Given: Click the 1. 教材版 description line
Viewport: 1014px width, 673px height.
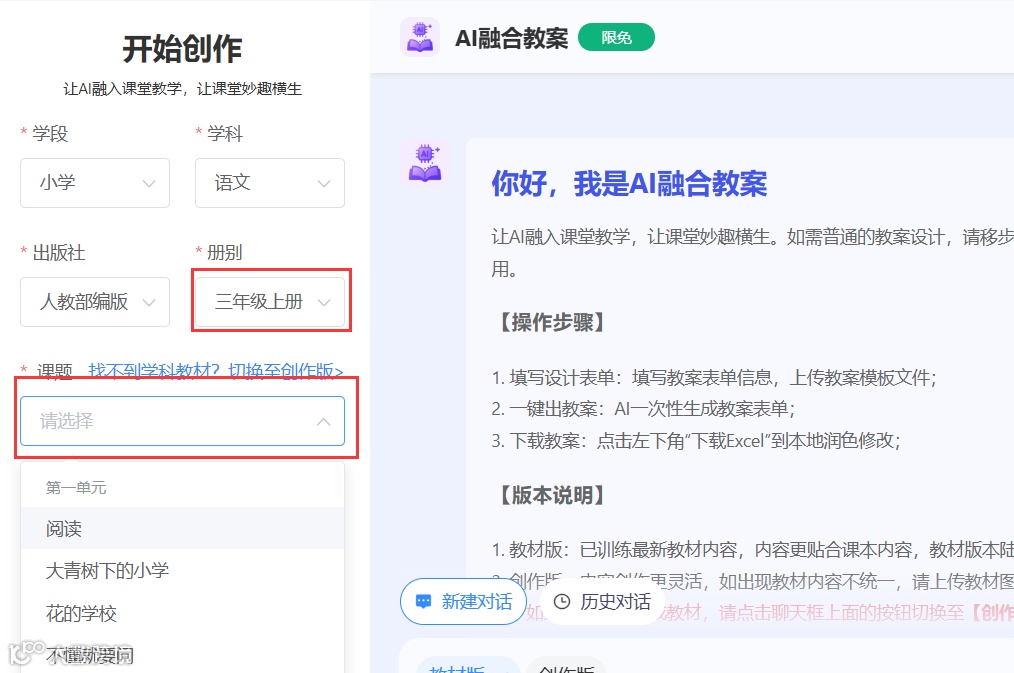Looking at the screenshot, I should pyautogui.click(x=752, y=550).
